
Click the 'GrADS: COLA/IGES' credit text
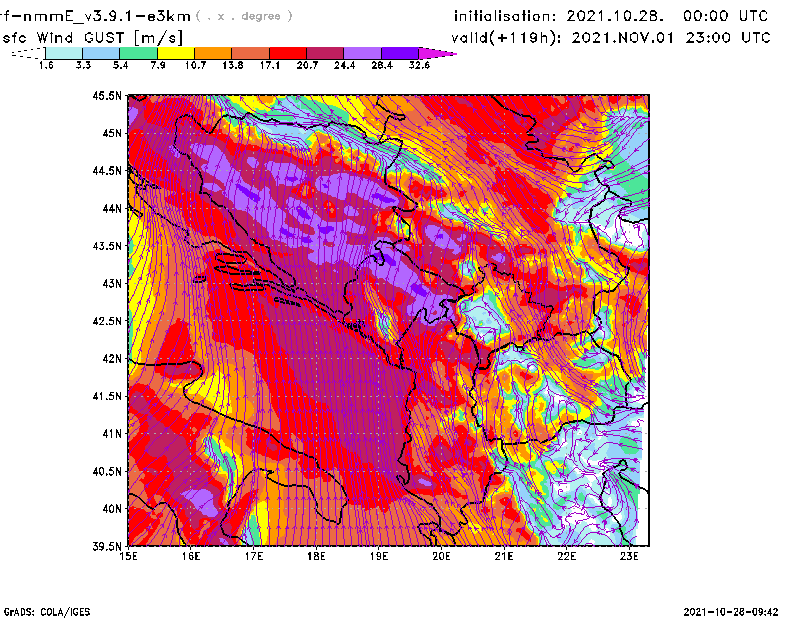coord(47,612)
